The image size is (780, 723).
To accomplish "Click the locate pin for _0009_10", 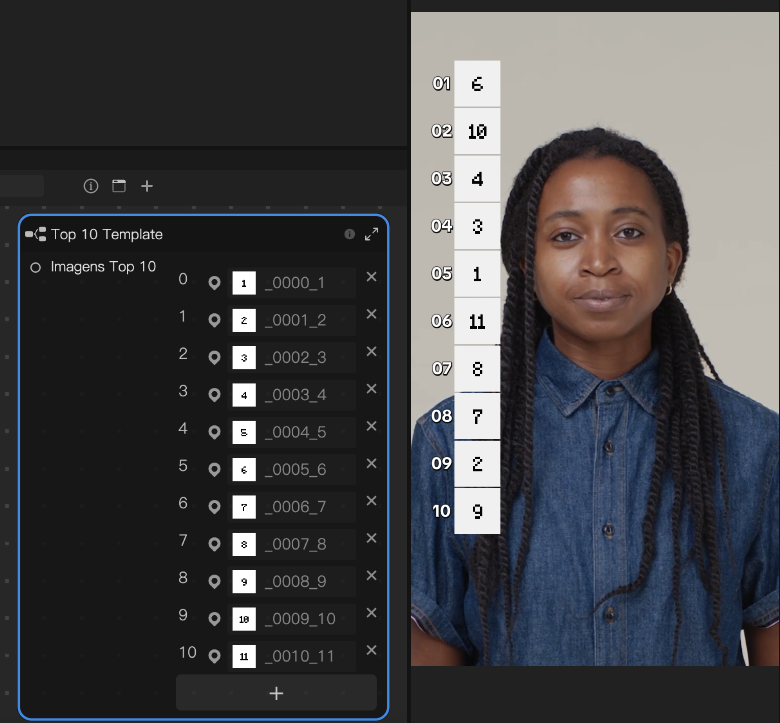I will [214, 619].
